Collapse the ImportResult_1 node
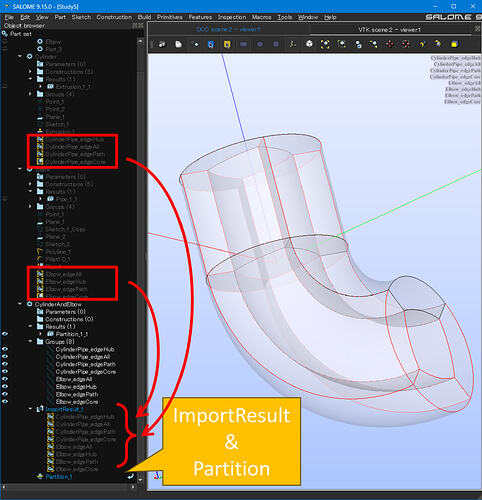 [30, 409]
